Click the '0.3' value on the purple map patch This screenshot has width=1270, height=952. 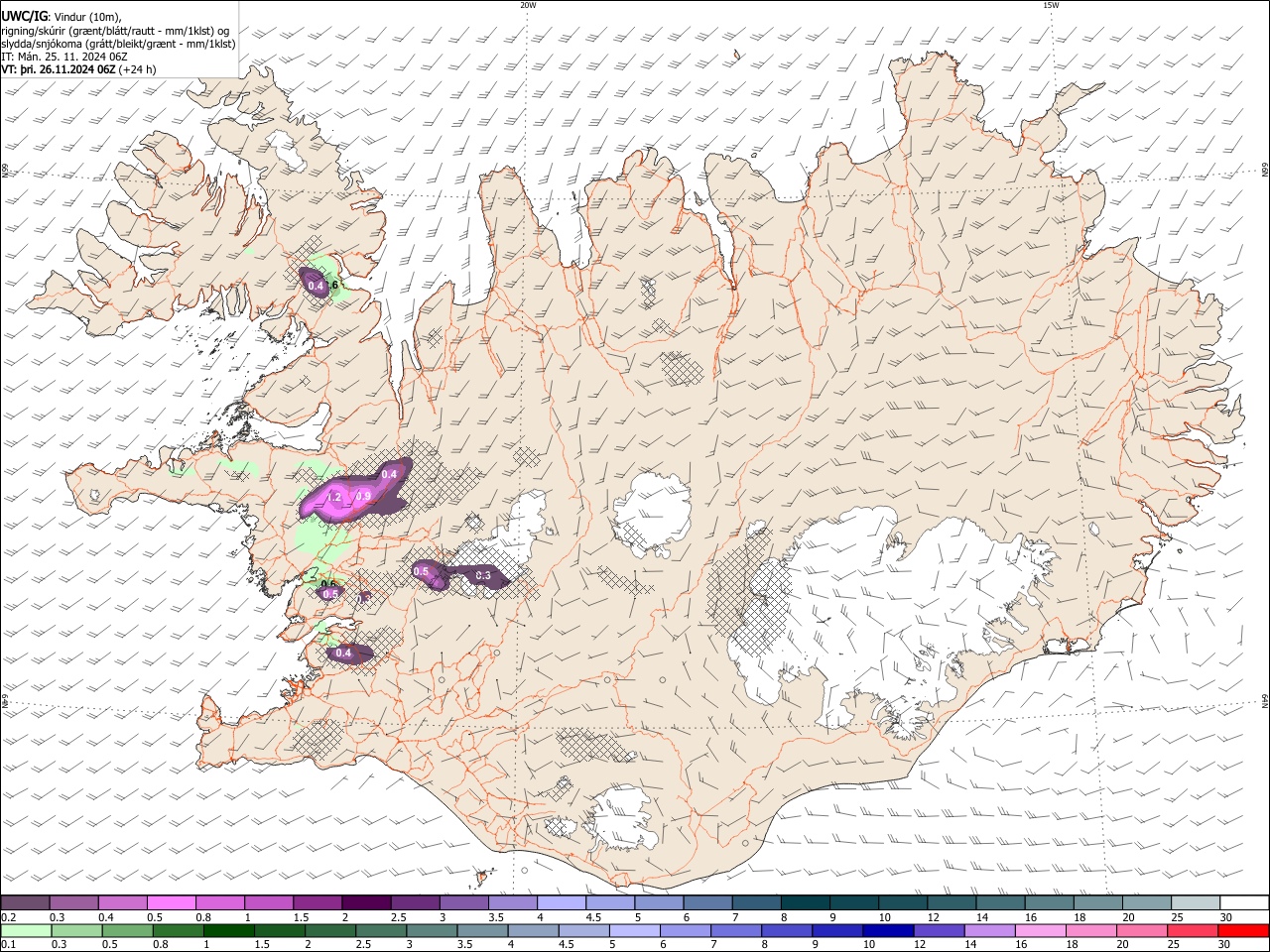pos(483,575)
